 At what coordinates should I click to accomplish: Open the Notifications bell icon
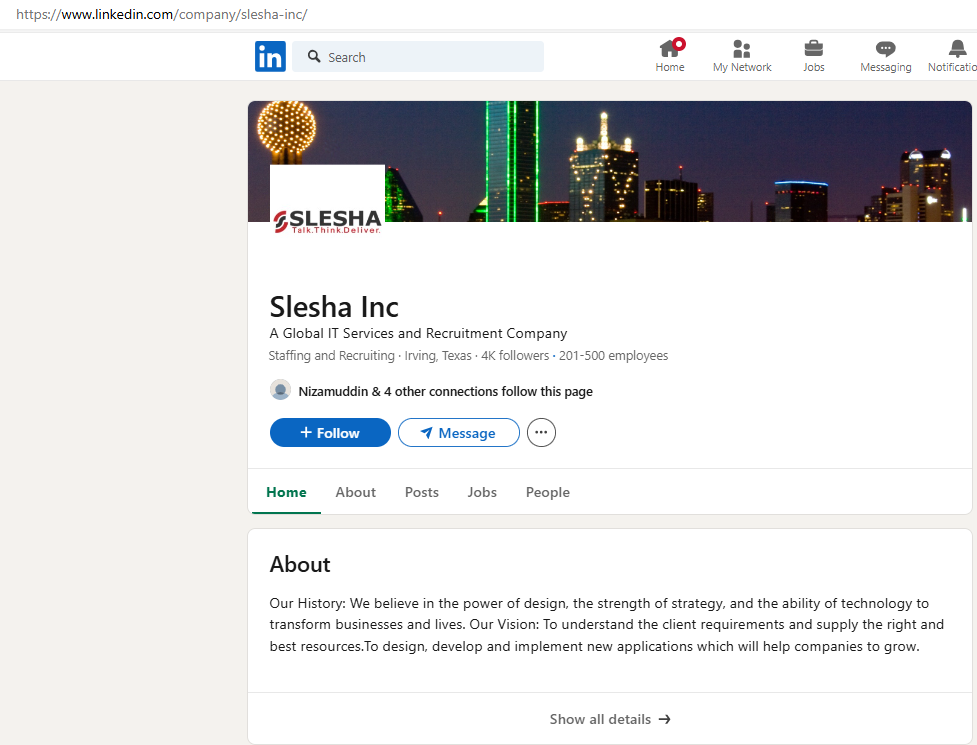957,49
